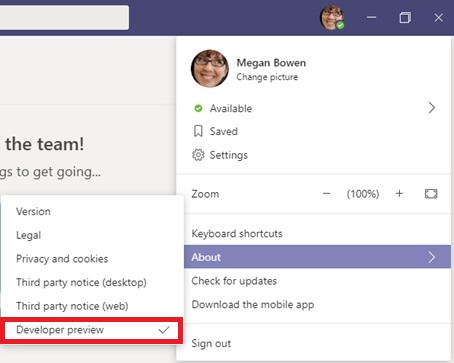
Task: Increase zoom with the plus button
Action: coord(399,194)
